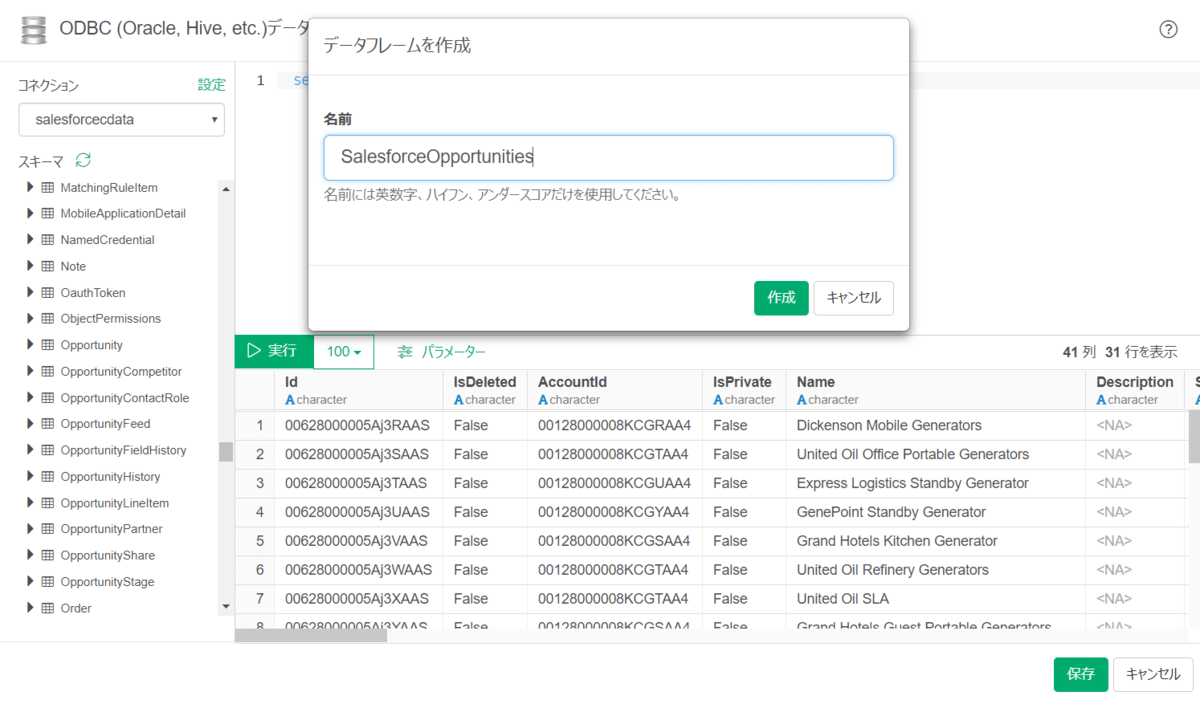The image size is (1200, 704).
Task: Click the table icon beside Note
Action: pyautogui.click(x=47, y=266)
